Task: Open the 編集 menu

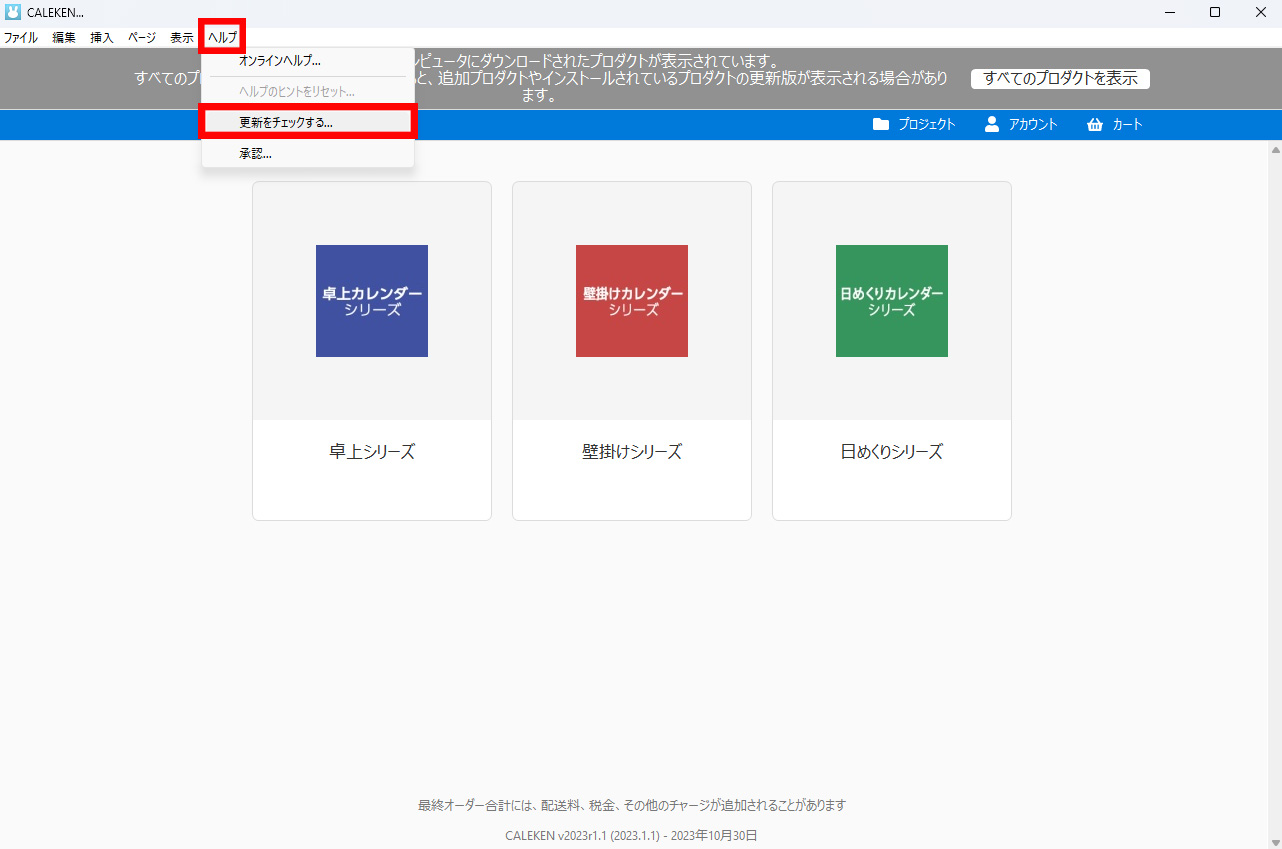Action: [64, 38]
